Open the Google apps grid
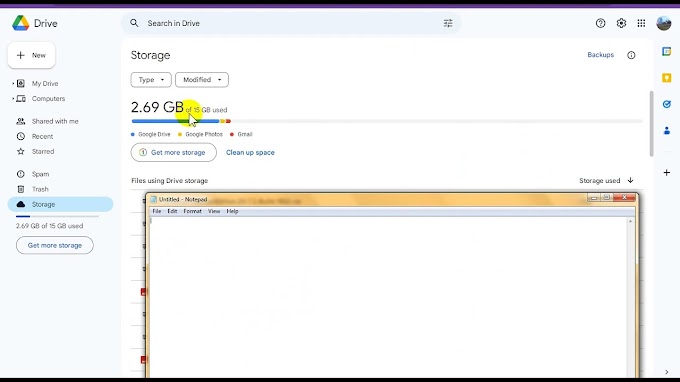This screenshot has height=382, width=680. point(641,23)
